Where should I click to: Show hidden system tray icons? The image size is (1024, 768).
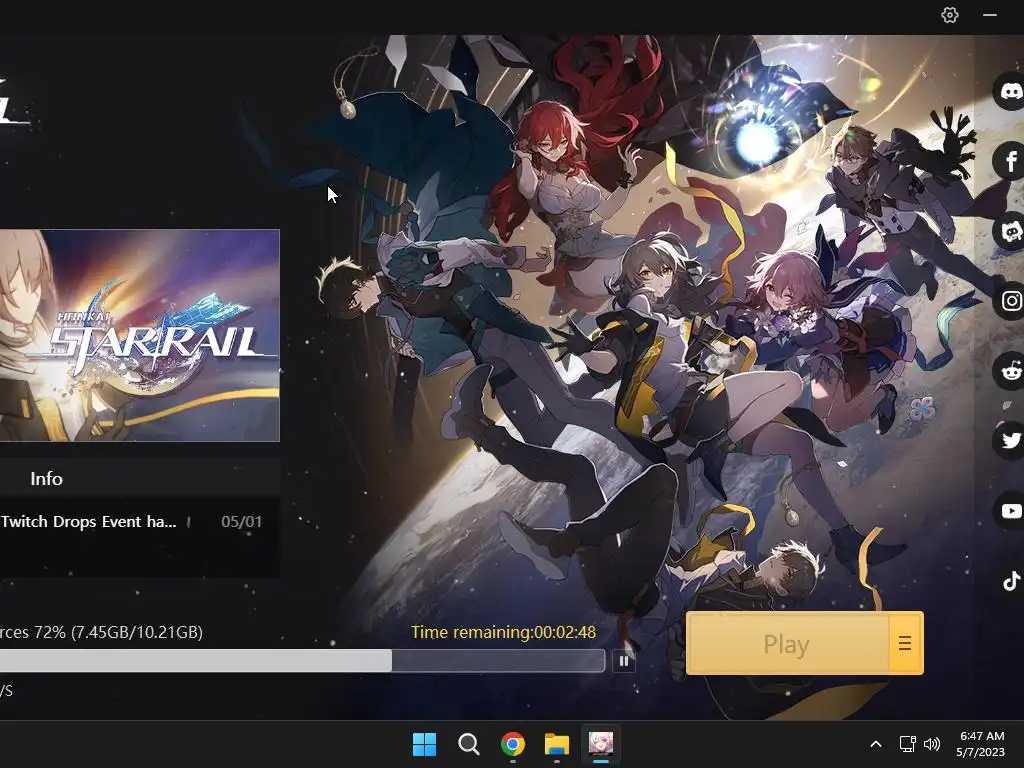coord(876,744)
